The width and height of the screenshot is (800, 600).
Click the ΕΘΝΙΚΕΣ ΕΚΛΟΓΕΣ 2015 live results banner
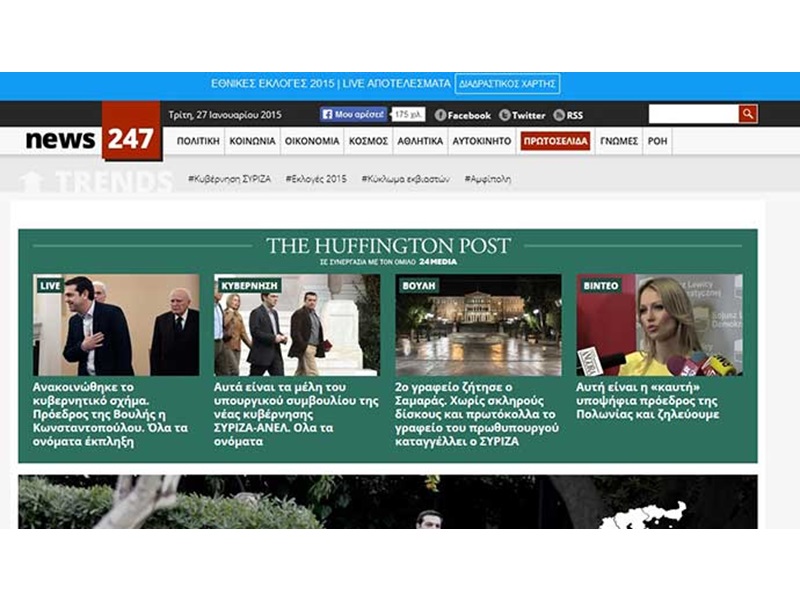[331, 84]
